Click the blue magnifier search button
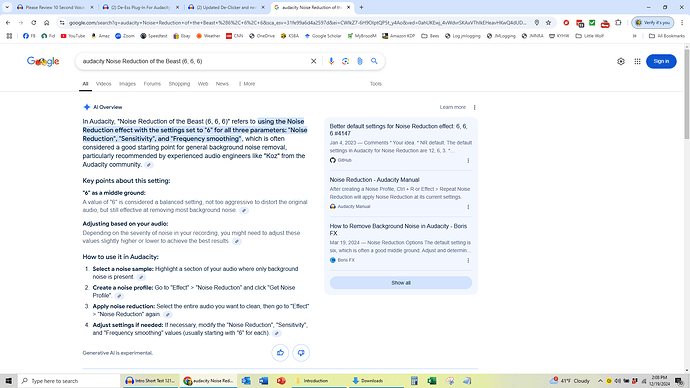690x388 pixels. 374,61
